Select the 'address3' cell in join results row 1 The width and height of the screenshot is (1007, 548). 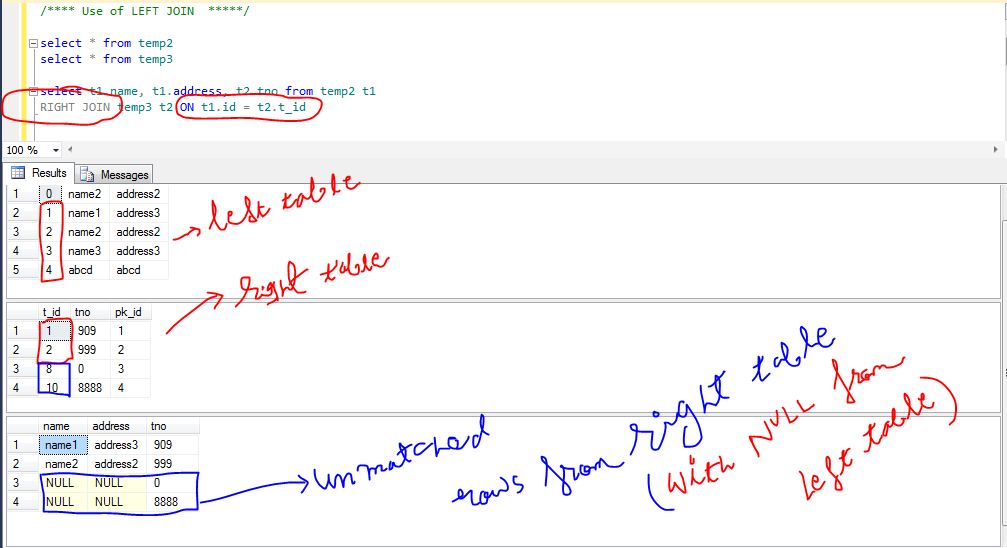[115, 444]
